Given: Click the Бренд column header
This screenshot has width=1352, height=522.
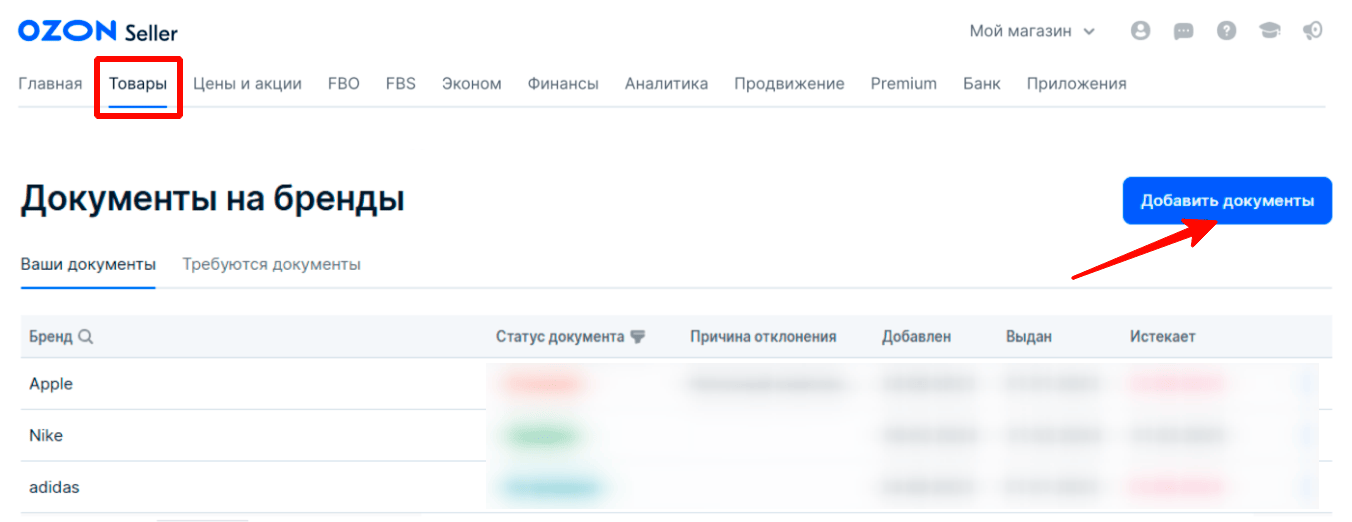Looking at the screenshot, I should click(51, 337).
